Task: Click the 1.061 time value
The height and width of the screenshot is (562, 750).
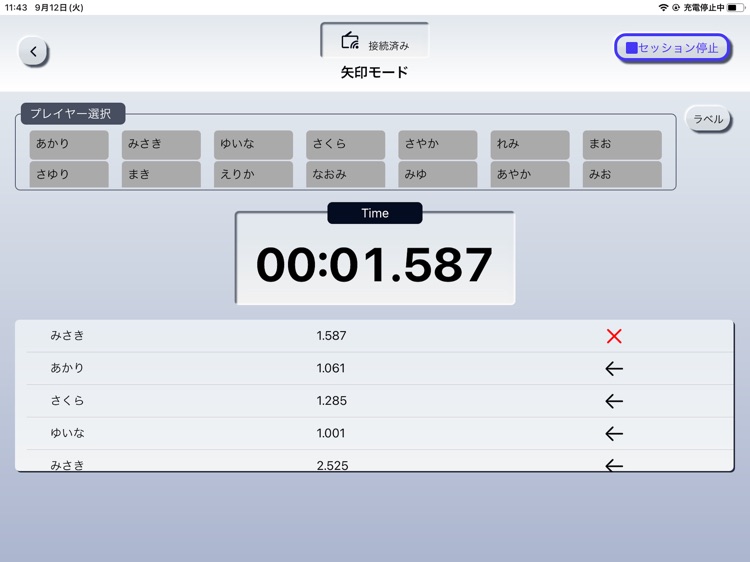Action: 331,368
